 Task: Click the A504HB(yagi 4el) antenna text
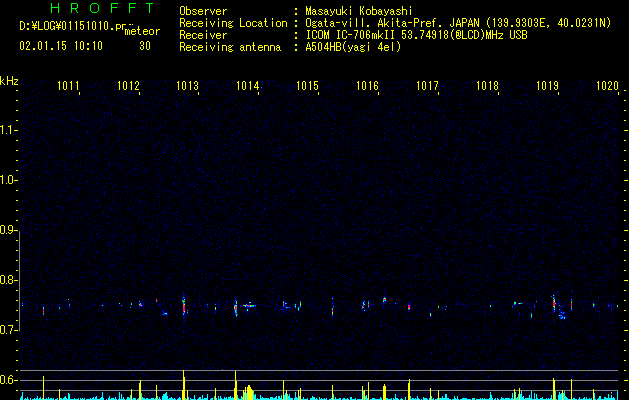[353, 47]
